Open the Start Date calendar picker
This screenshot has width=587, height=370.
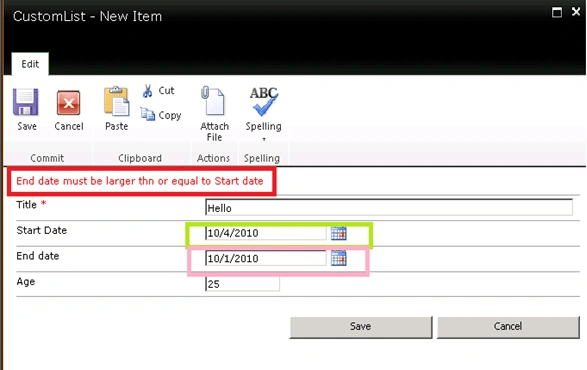pos(339,233)
